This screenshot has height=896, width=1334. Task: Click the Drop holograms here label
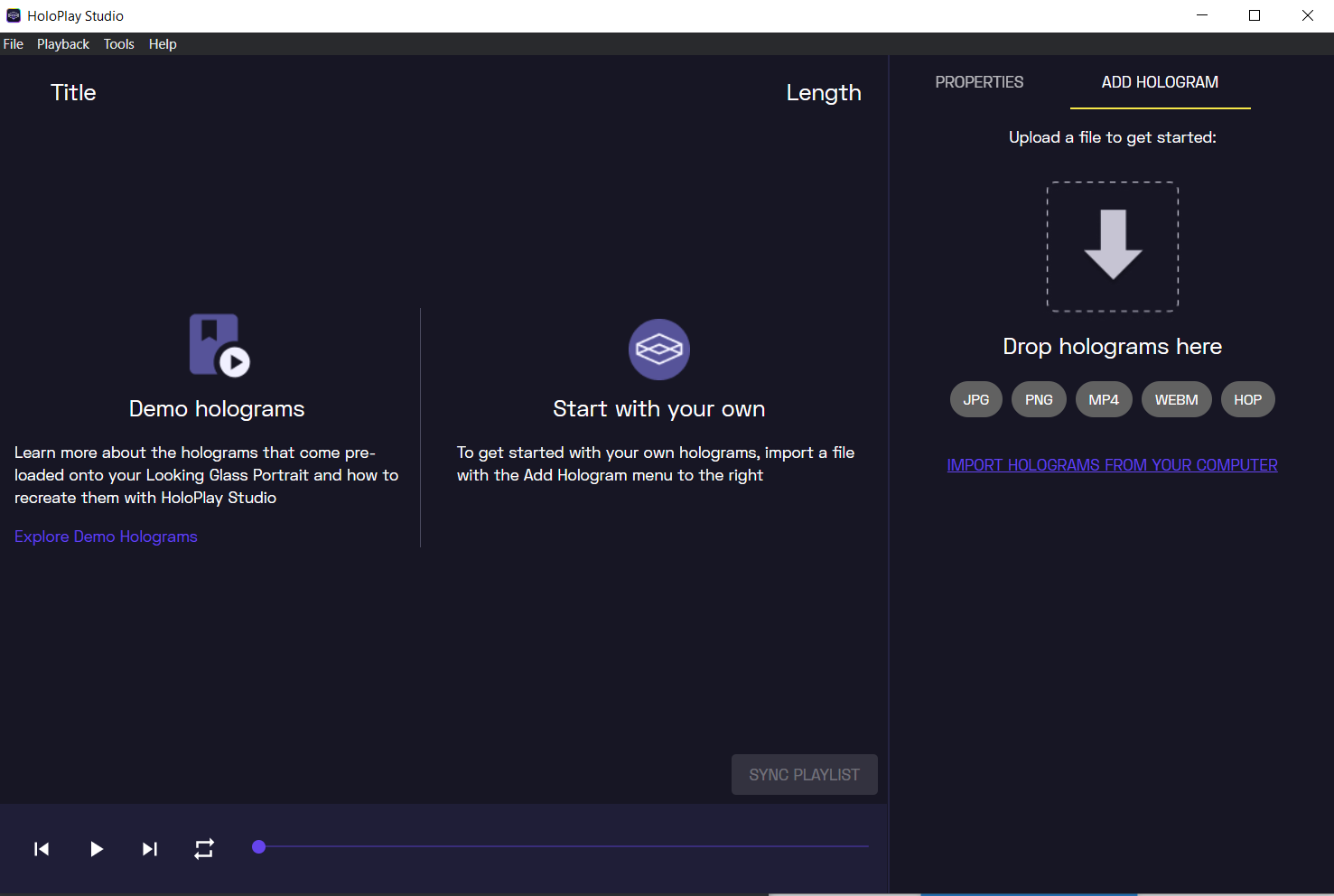(1113, 347)
